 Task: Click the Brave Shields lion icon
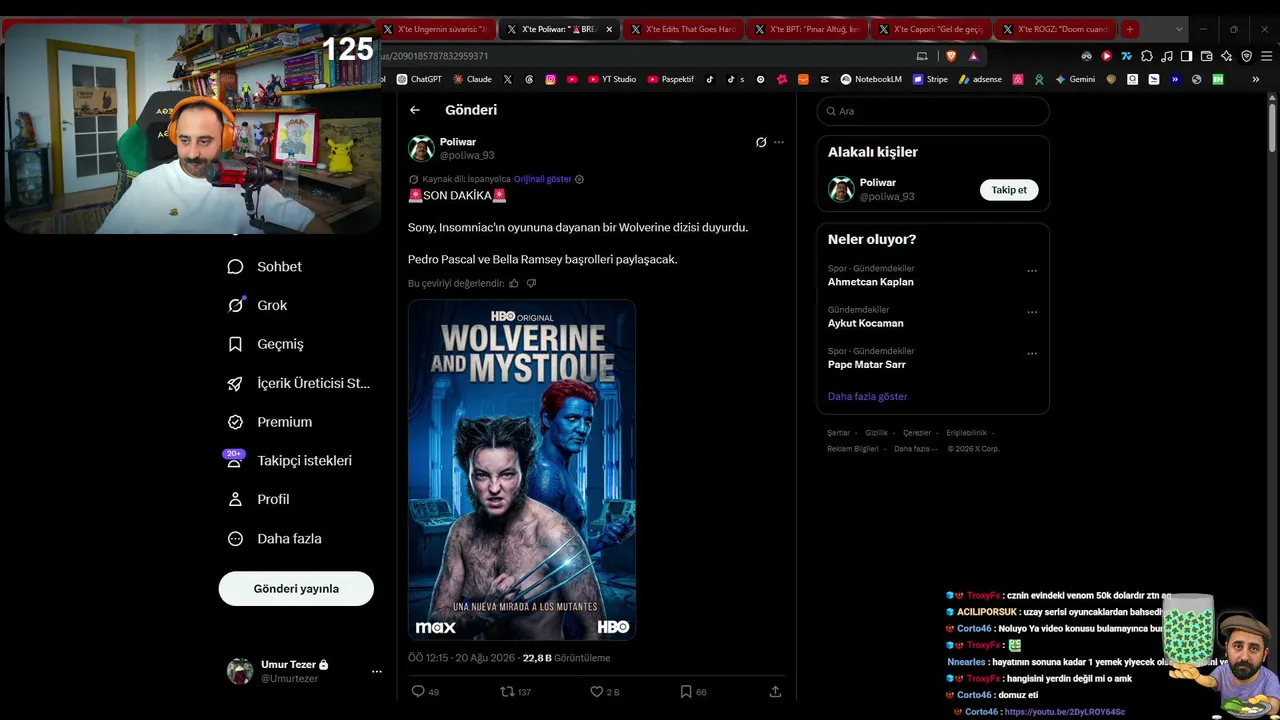pyautogui.click(x=951, y=56)
